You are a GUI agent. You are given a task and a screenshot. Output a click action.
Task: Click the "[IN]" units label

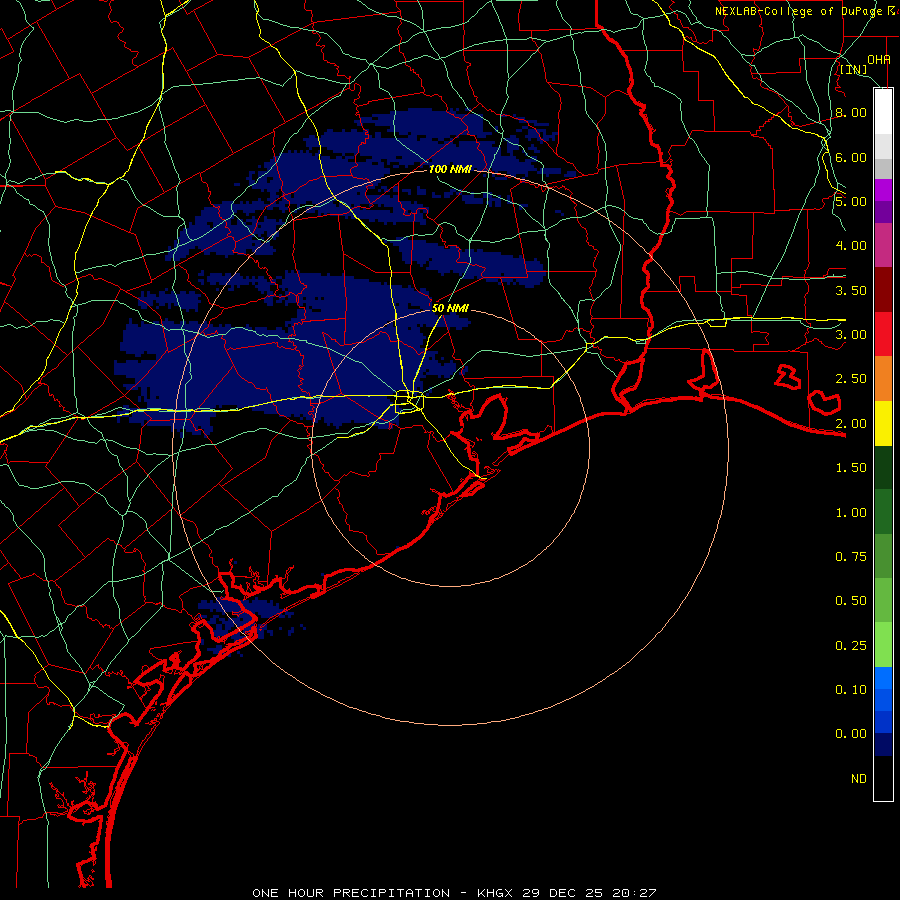tap(854, 69)
